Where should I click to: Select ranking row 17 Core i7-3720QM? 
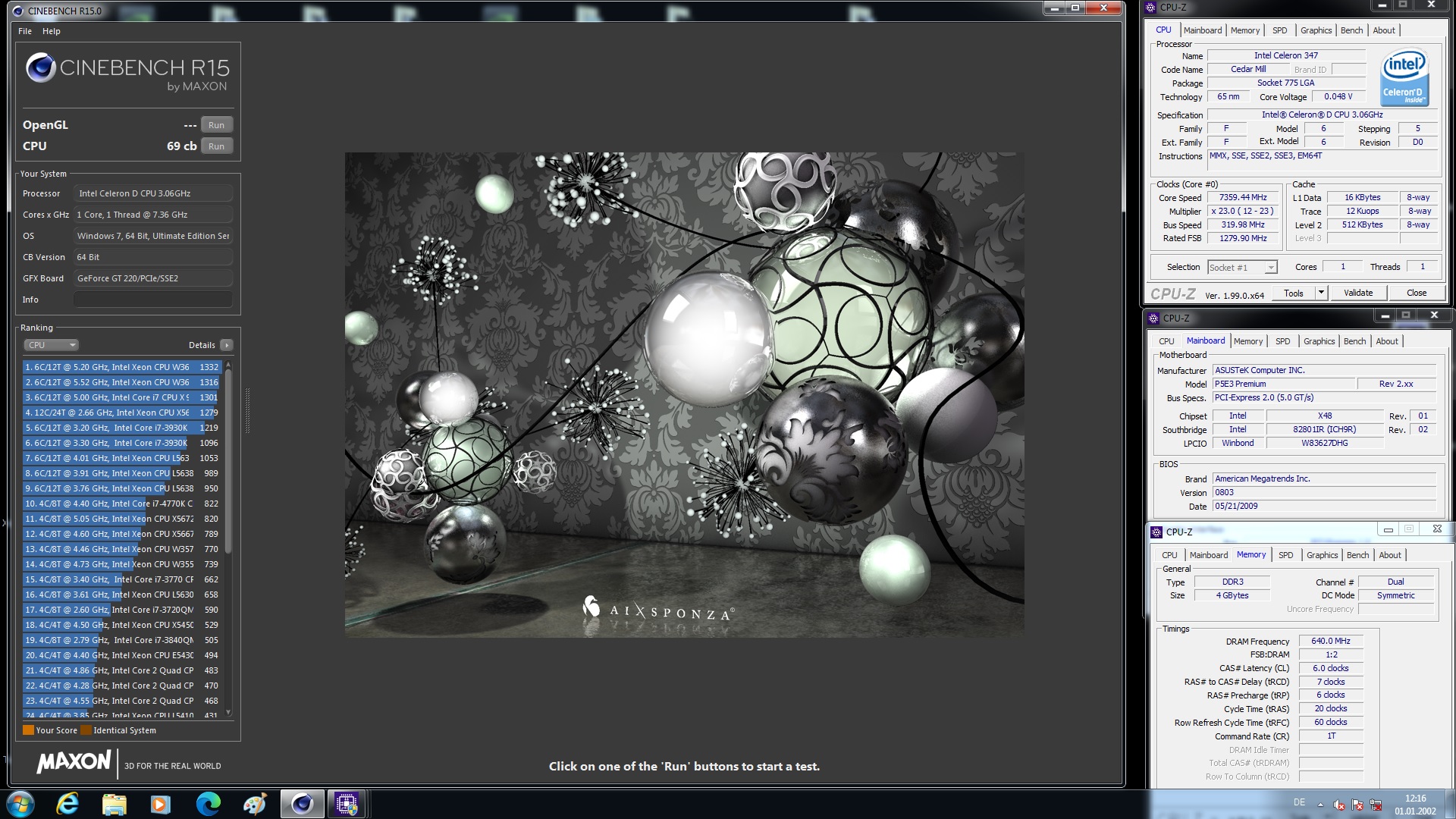pyautogui.click(x=121, y=610)
